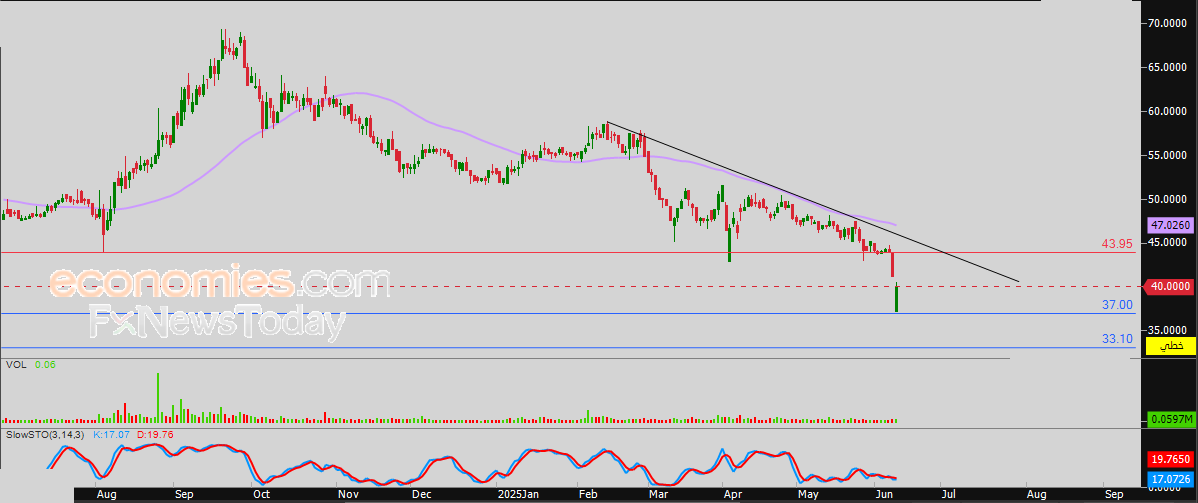
Task: Click the red 19.7650 stochastic tag
Action: coord(1172,460)
